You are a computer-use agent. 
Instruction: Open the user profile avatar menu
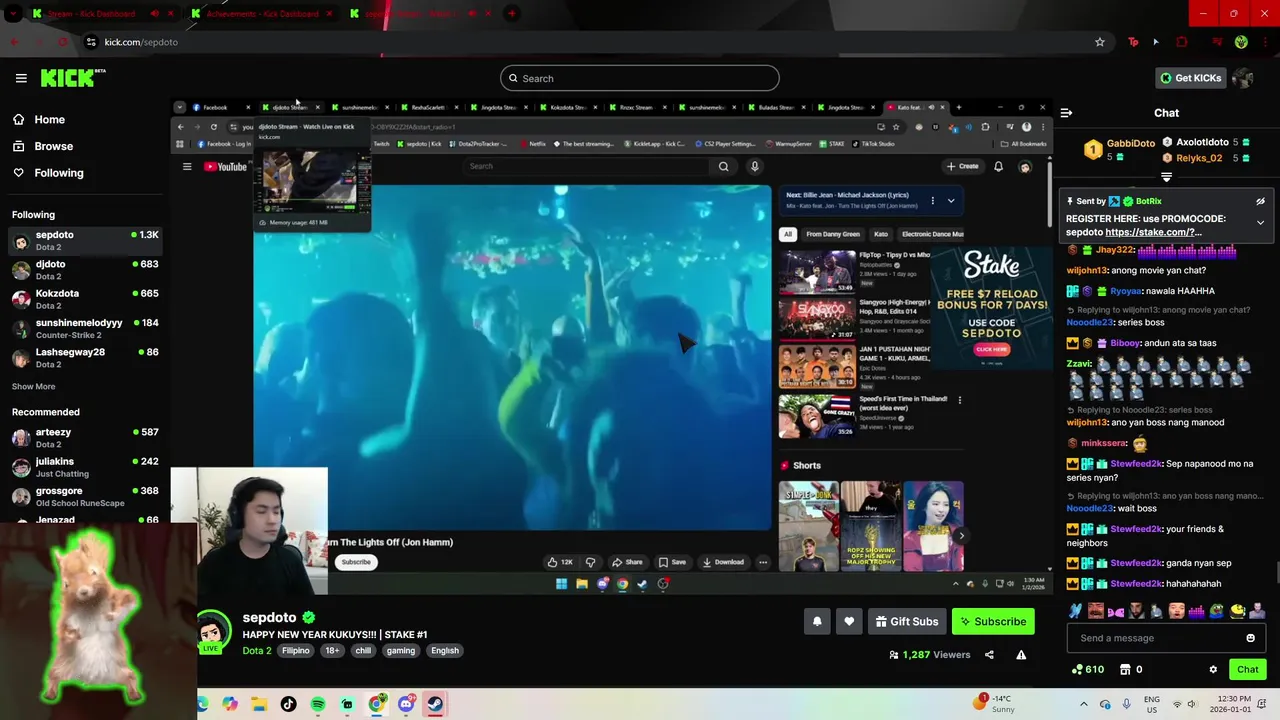[x=1243, y=78]
